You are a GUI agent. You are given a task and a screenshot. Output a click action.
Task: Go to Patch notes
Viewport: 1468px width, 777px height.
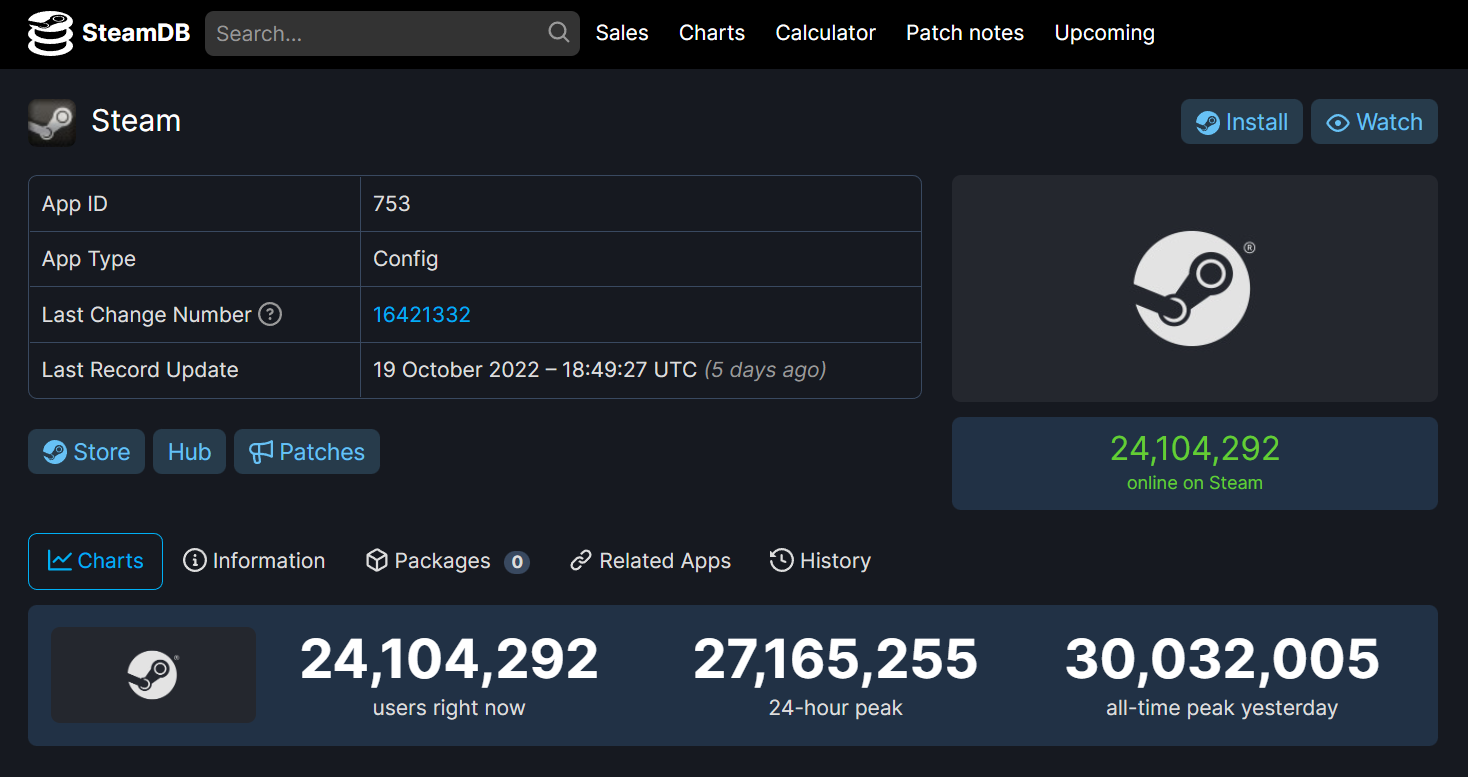pyautogui.click(x=965, y=33)
